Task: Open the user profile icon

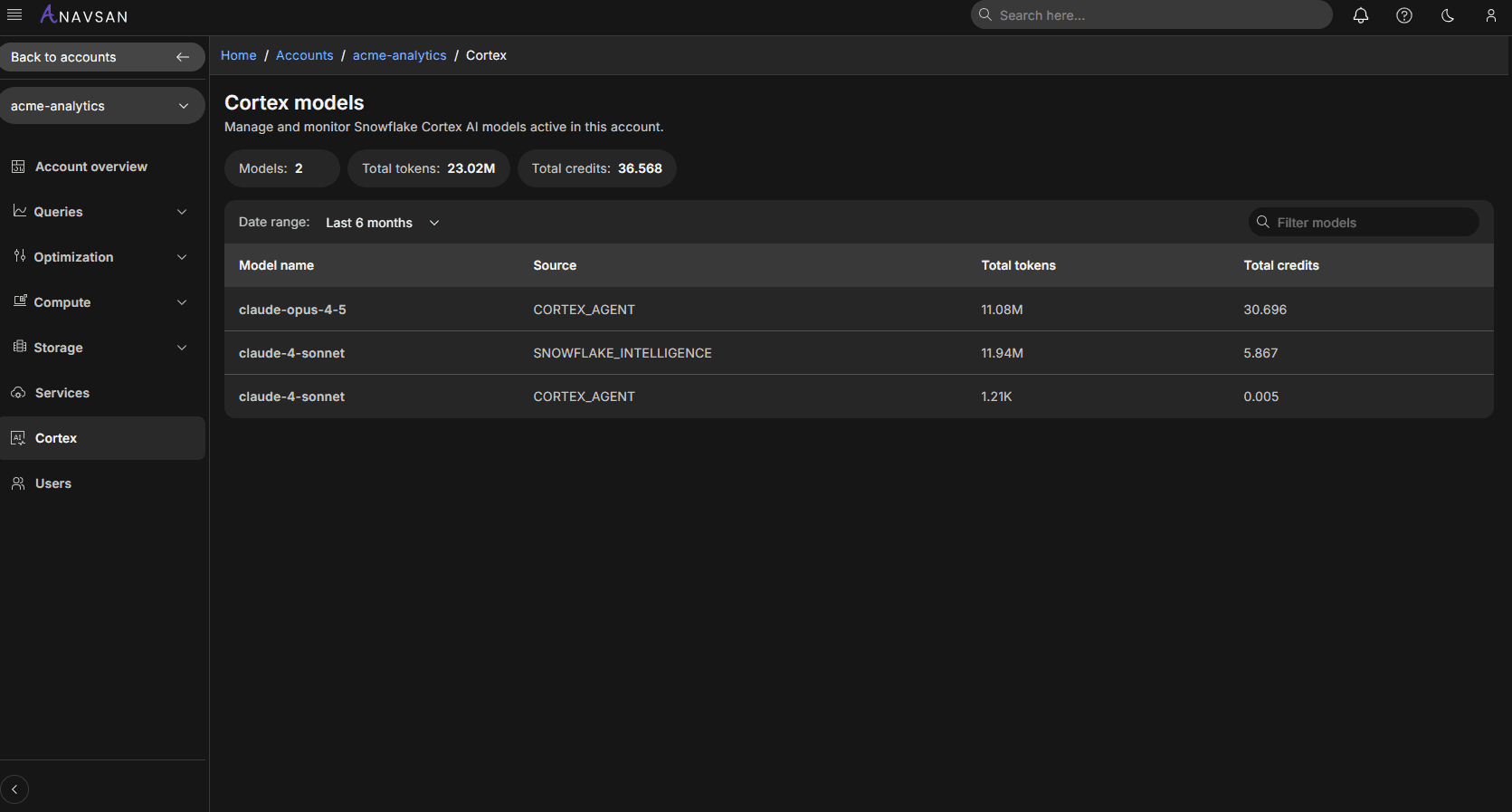Action: click(1490, 15)
